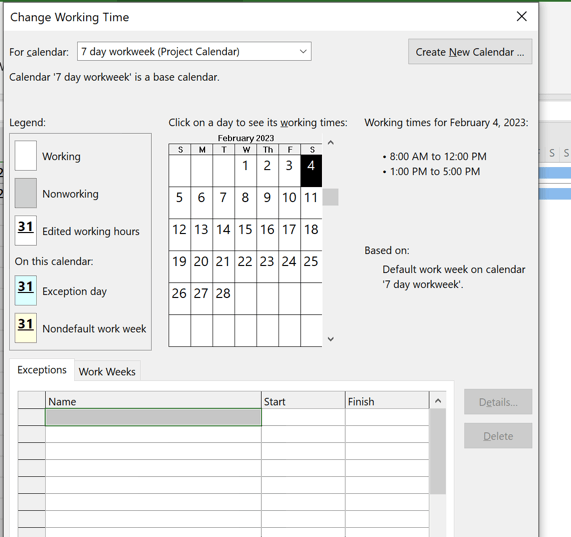The height and width of the screenshot is (537, 571).
Task: Select the Exceptions tab
Action: pos(42,370)
